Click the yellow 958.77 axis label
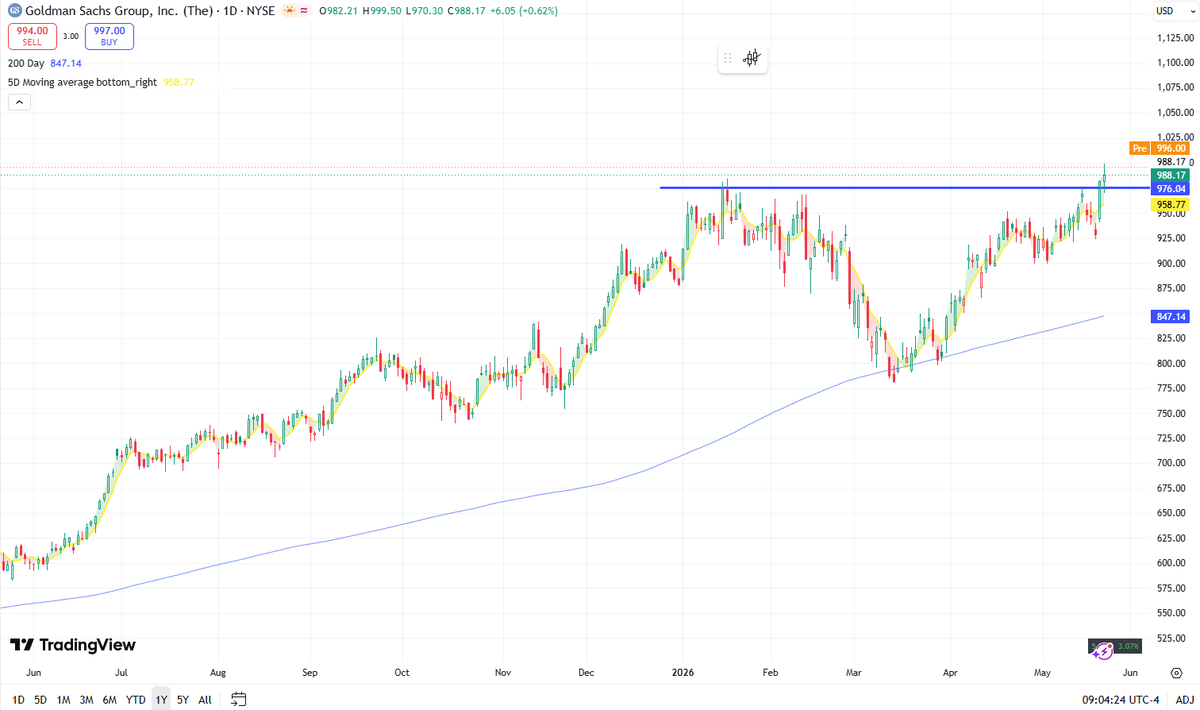This screenshot has width=1200, height=710. click(1171, 204)
